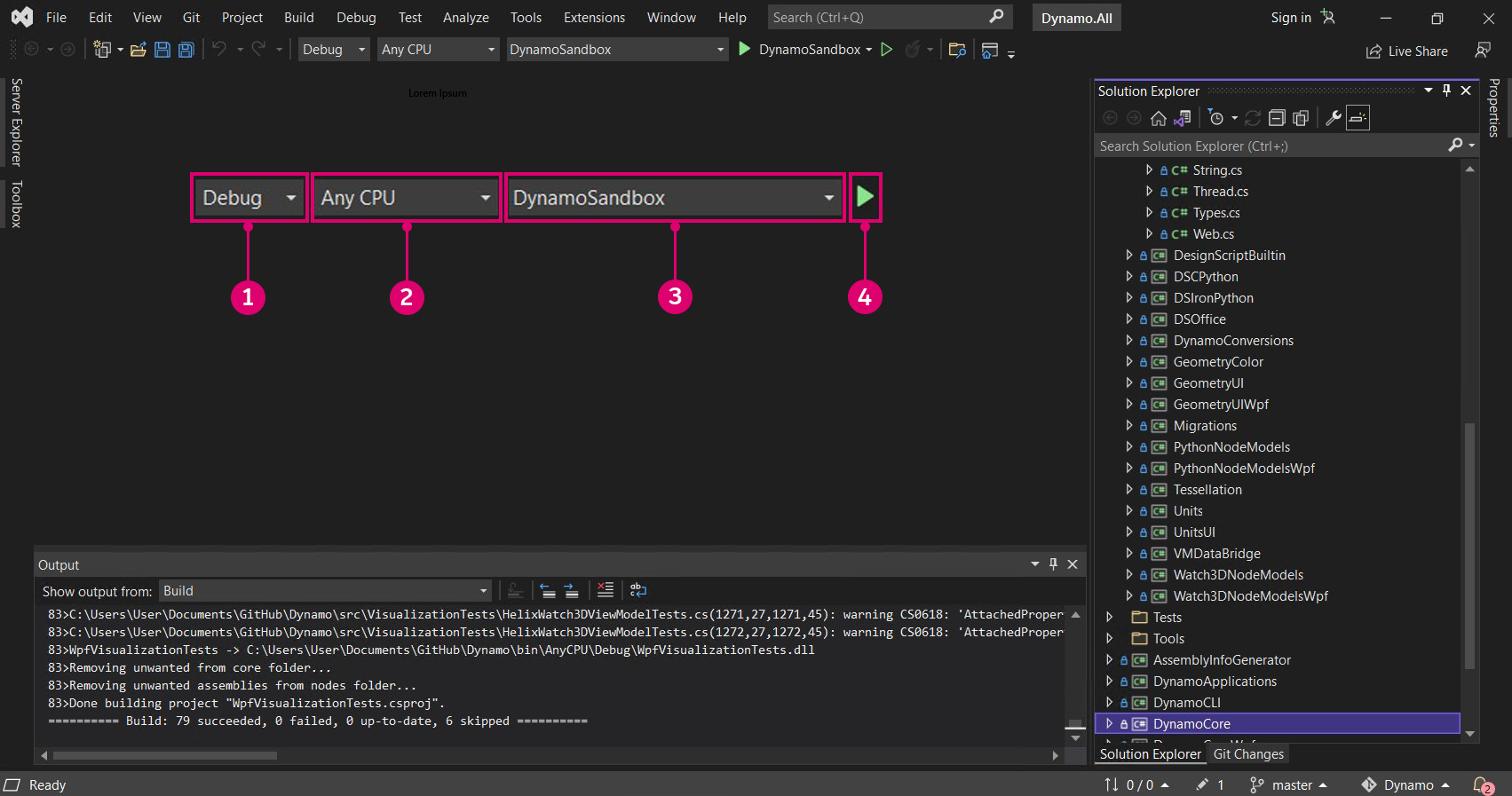The width and height of the screenshot is (1512, 796).
Task: Open Properties wrench icon in Solution Explorer
Action: pyautogui.click(x=1334, y=118)
